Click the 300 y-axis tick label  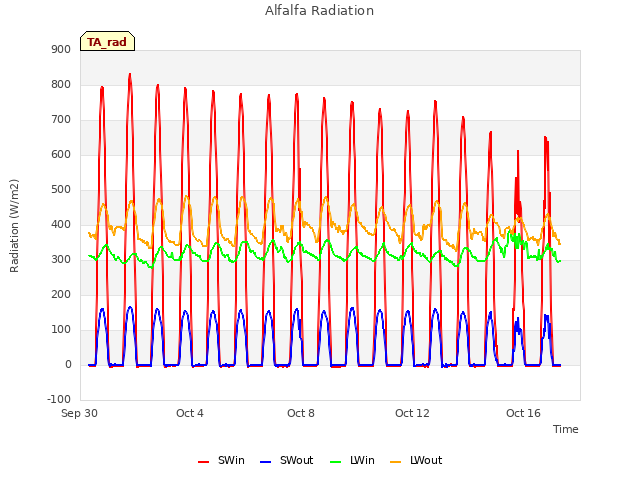(61, 260)
